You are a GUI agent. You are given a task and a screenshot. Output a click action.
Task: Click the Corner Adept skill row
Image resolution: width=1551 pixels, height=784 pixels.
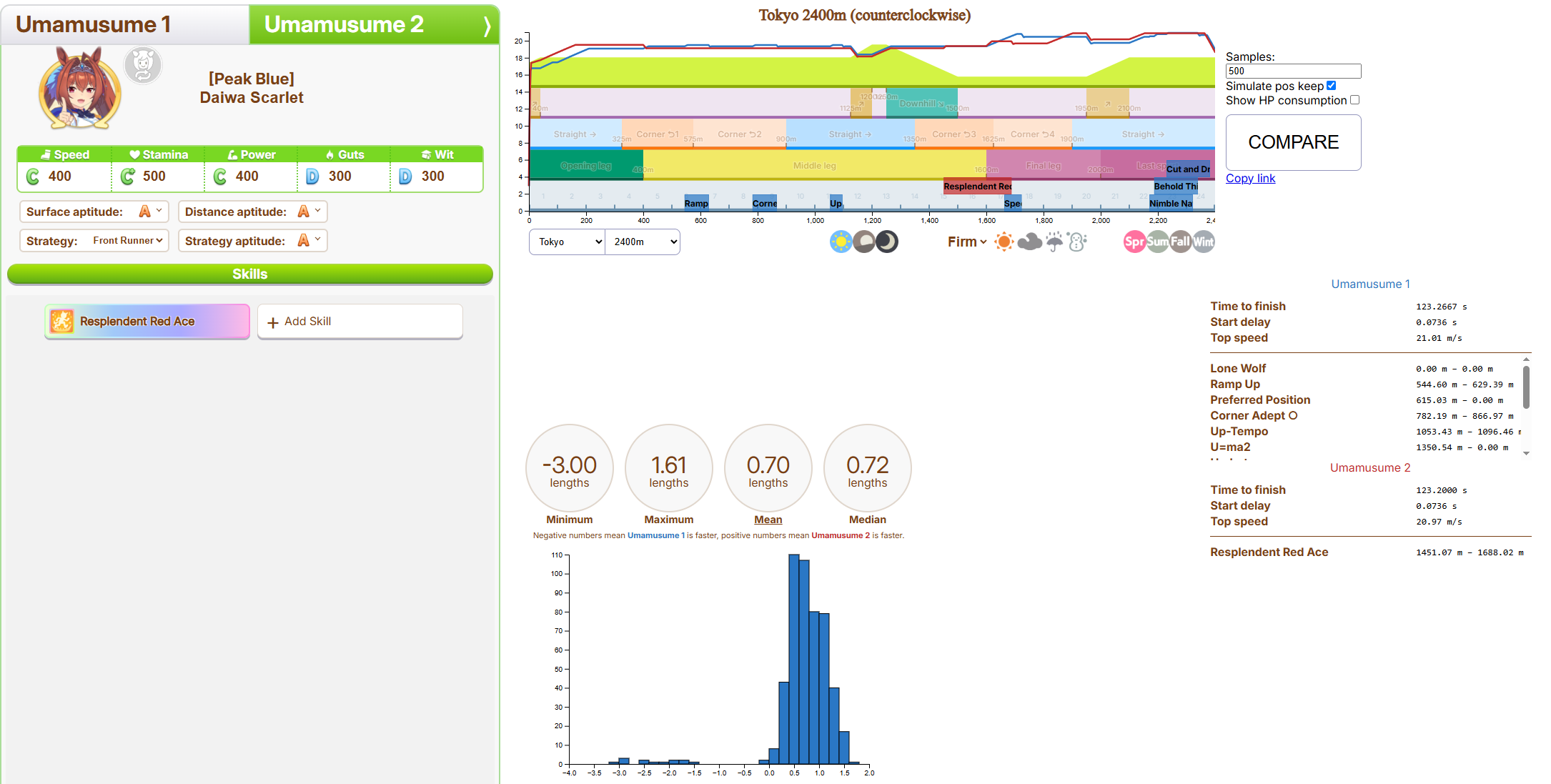(x=1364, y=416)
